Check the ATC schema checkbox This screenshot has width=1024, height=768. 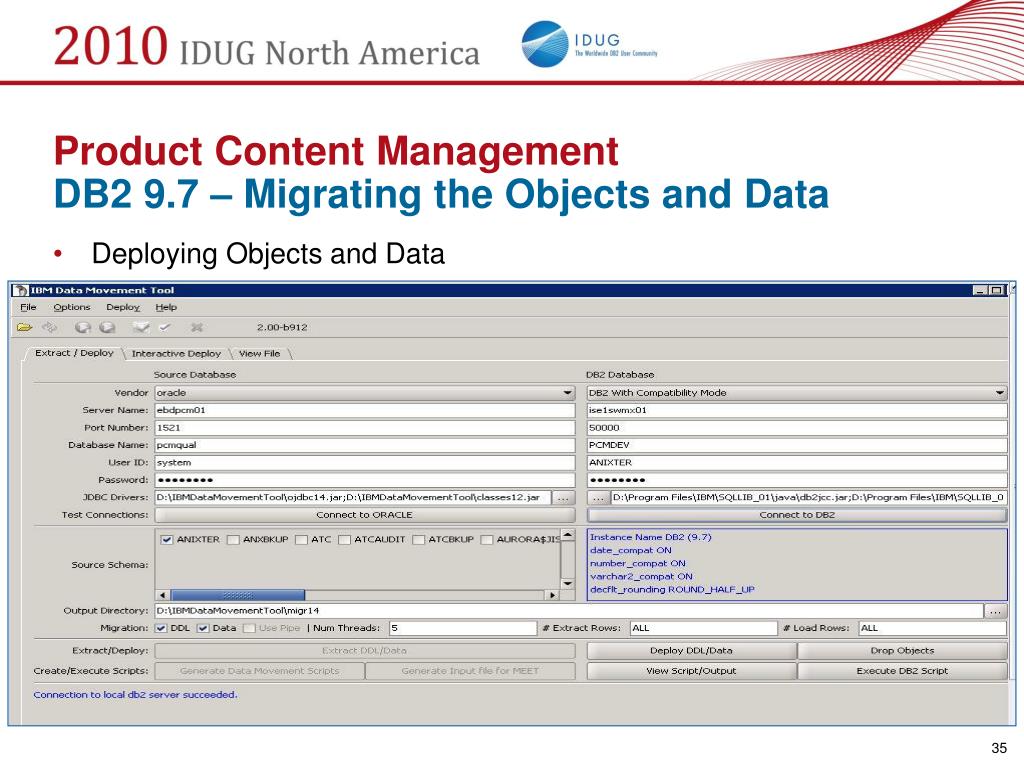coord(301,539)
